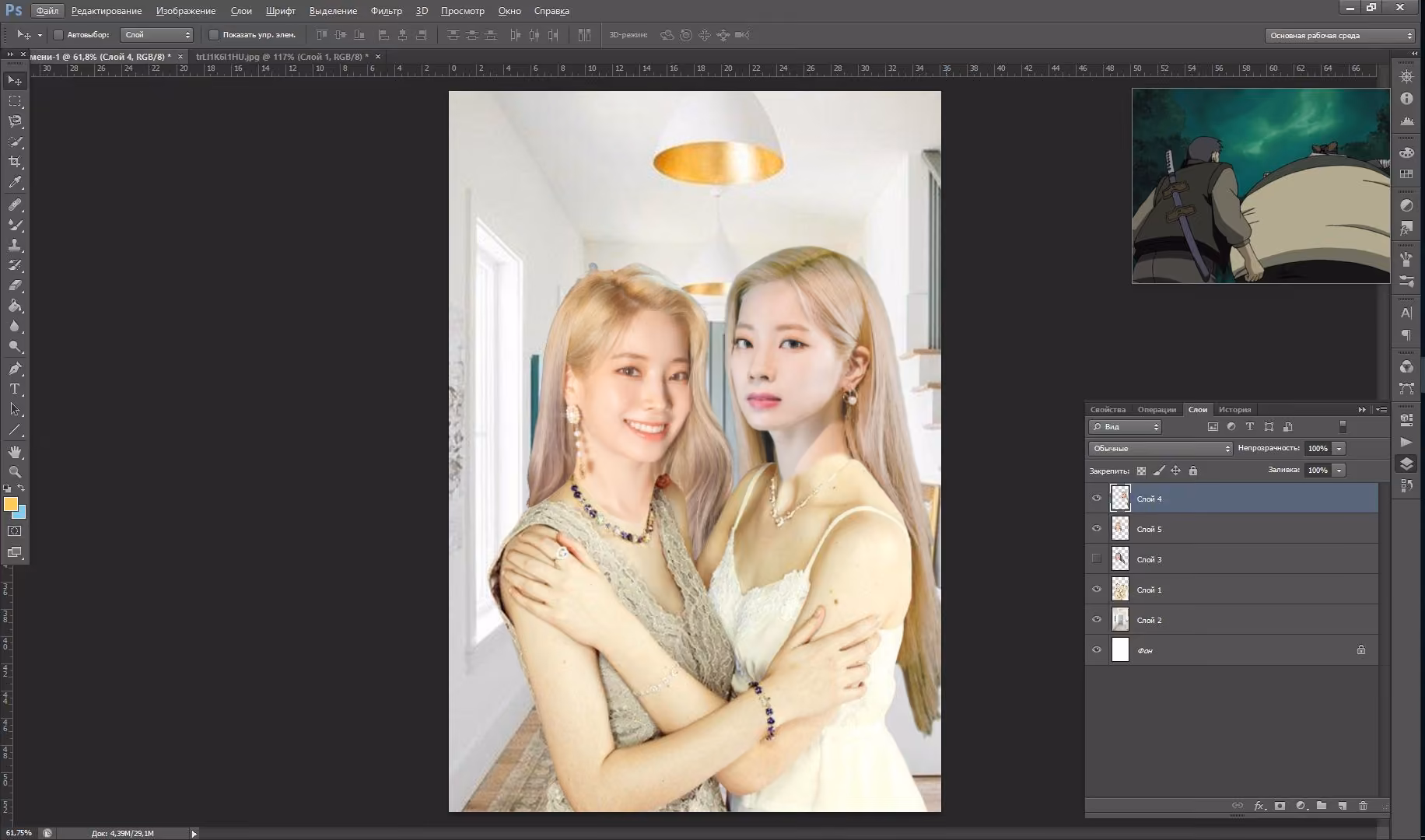Add a layer style via fx icon
This screenshot has height=840, width=1425.
[x=1259, y=806]
